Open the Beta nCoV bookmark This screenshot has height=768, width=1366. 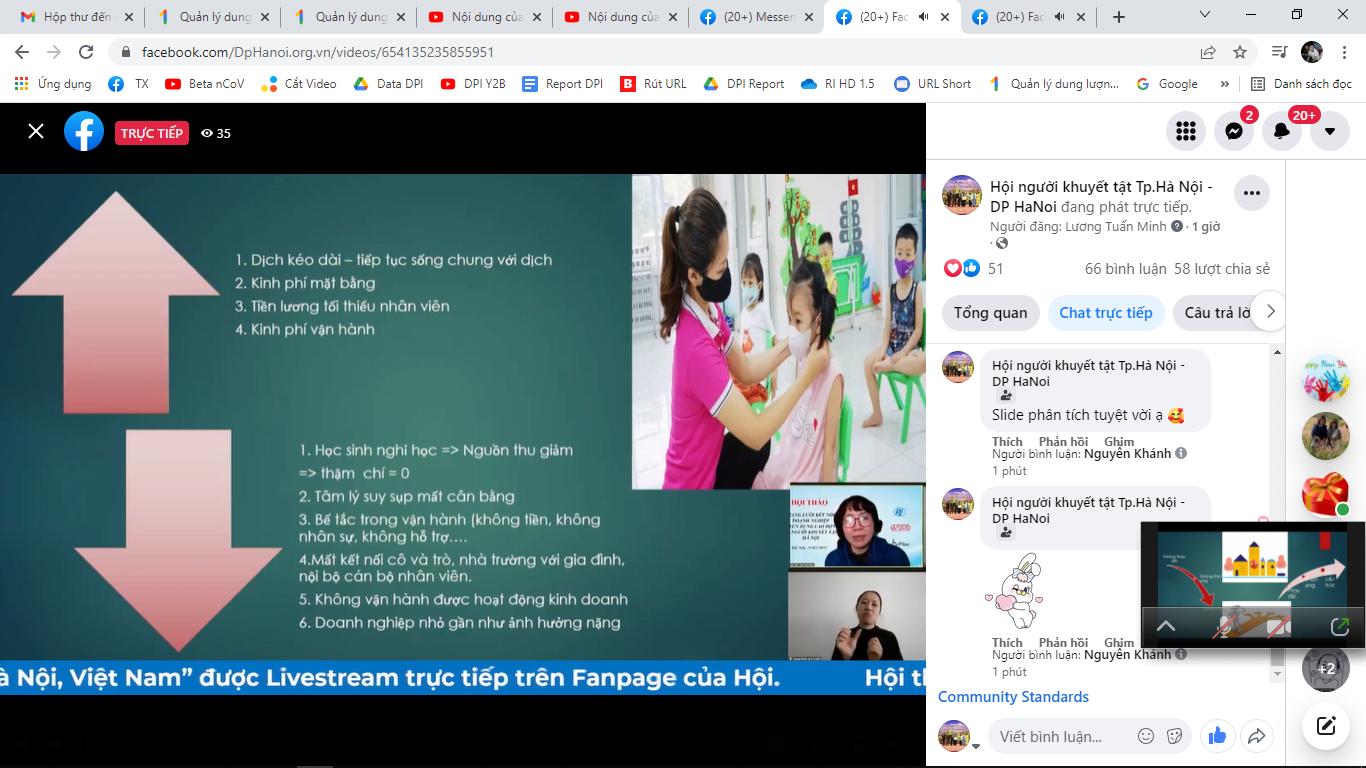tap(204, 84)
